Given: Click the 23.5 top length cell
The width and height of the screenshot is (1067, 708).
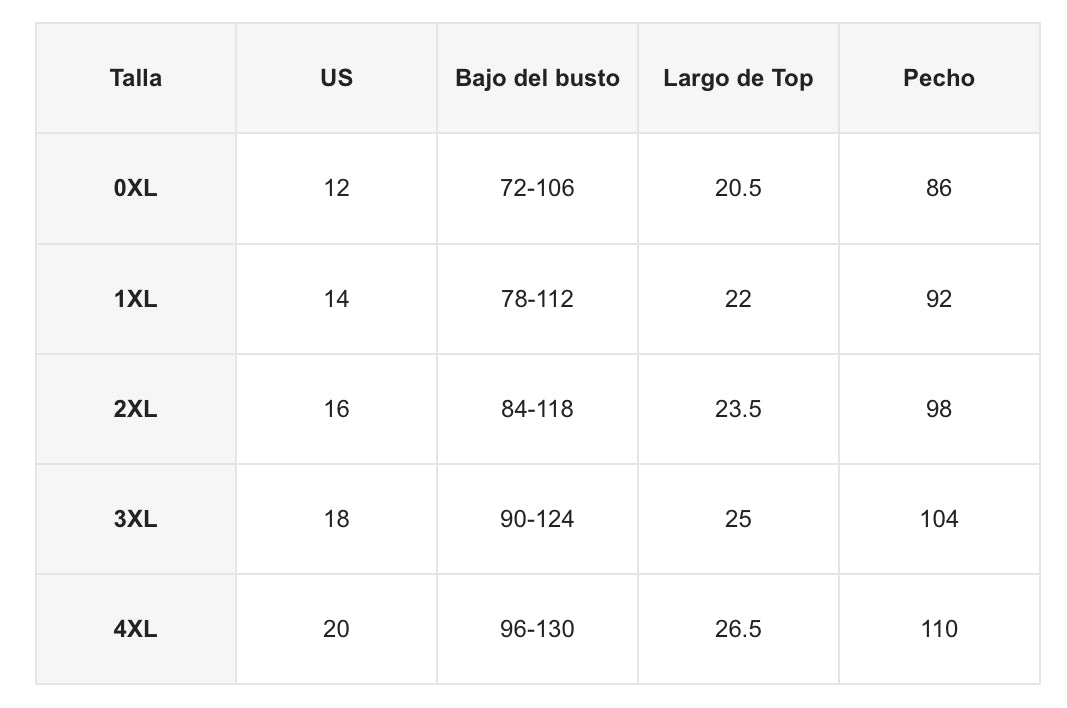Looking at the screenshot, I should click(x=738, y=409).
